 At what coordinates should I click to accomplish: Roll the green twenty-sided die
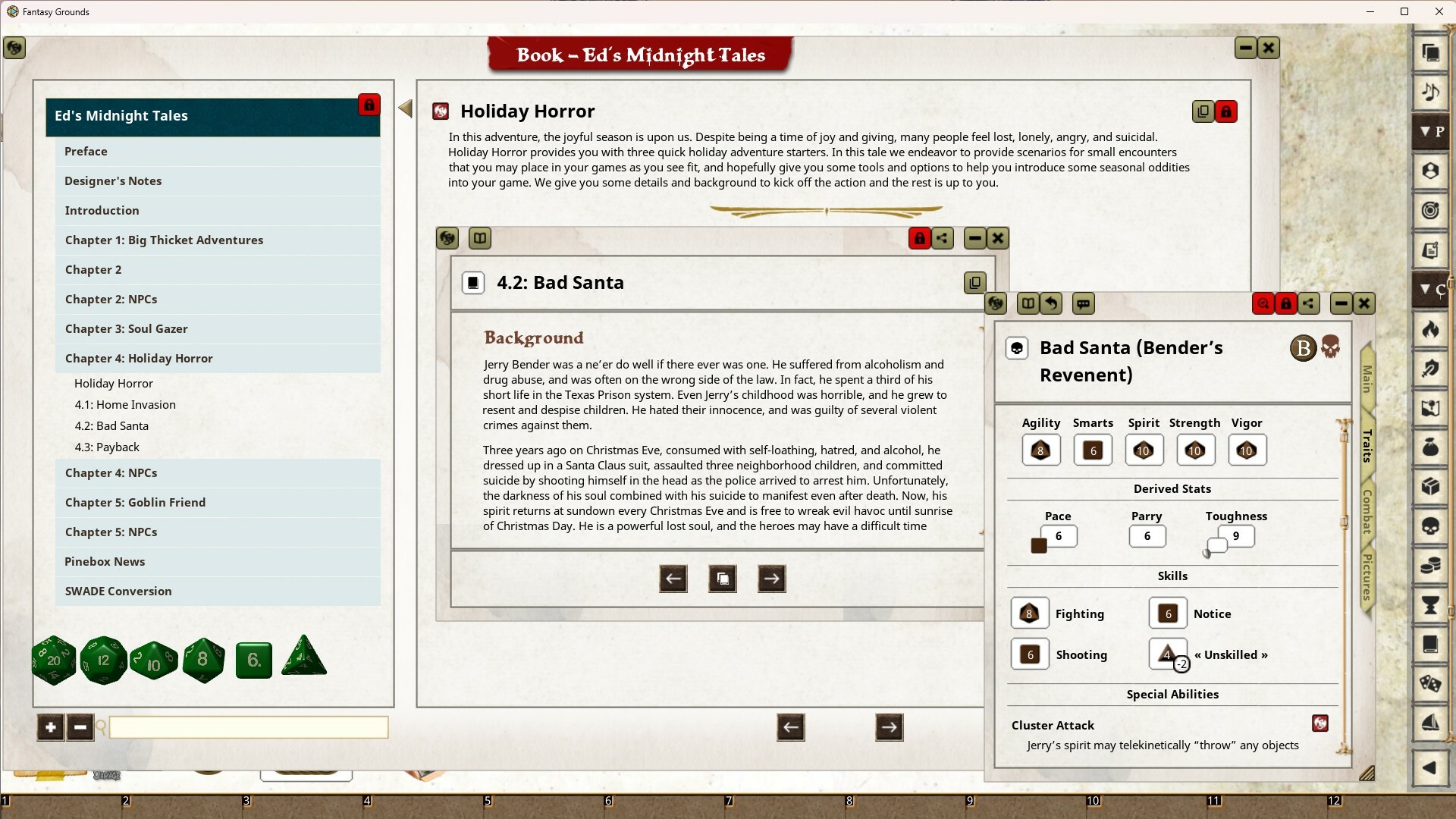(x=52, y=660)
